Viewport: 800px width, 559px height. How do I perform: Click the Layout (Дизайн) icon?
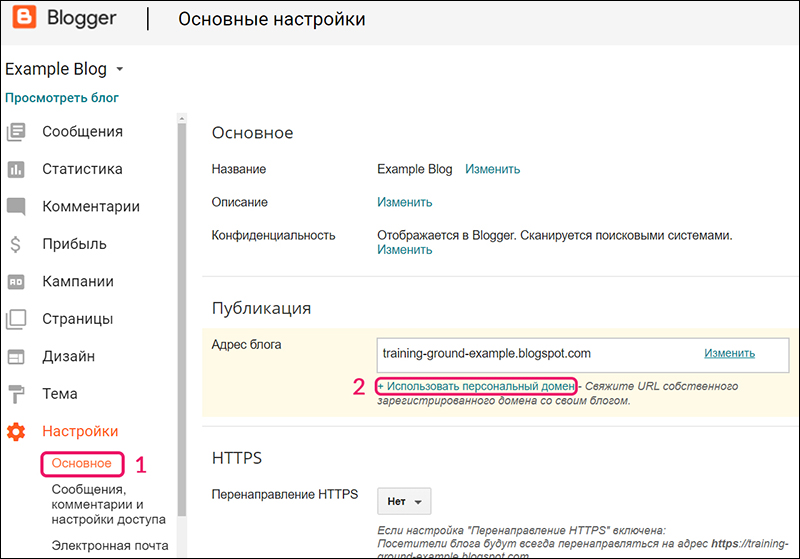click(x=16, y=357)
